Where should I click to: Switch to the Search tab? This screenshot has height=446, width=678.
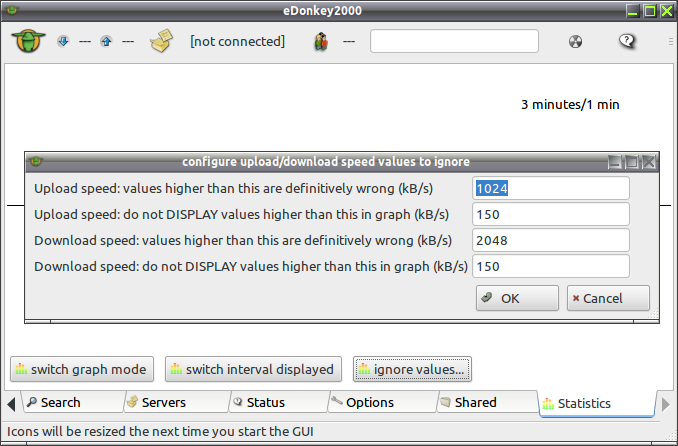point(73,402)
